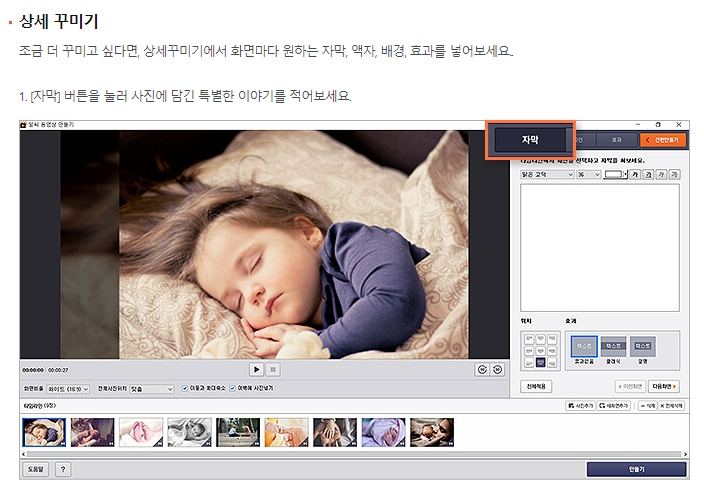Go to 다음화면 next screen
This screenshot has width=704, height=495.
tap(664, 386)
